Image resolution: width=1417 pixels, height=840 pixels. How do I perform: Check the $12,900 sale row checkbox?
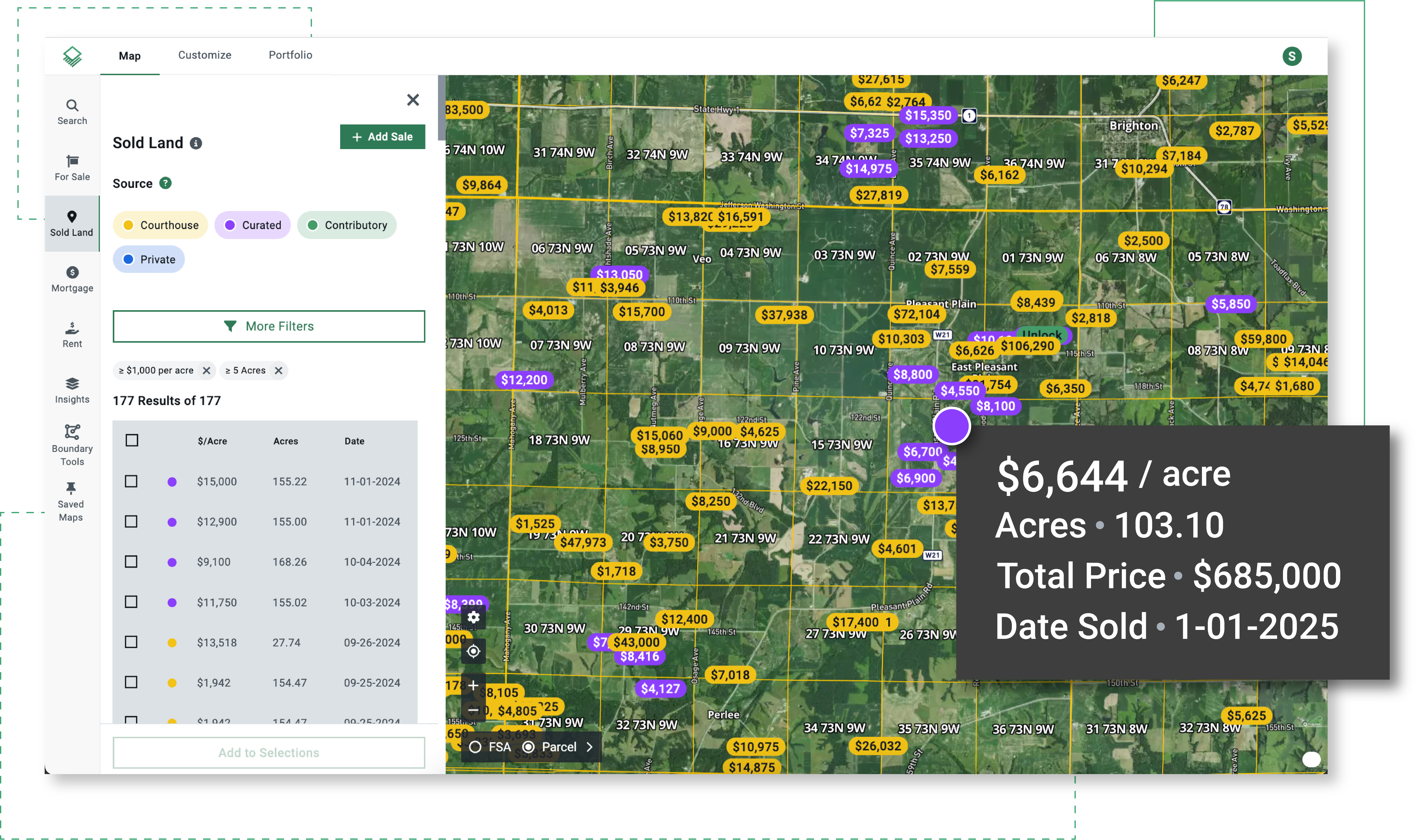point(131,521)
